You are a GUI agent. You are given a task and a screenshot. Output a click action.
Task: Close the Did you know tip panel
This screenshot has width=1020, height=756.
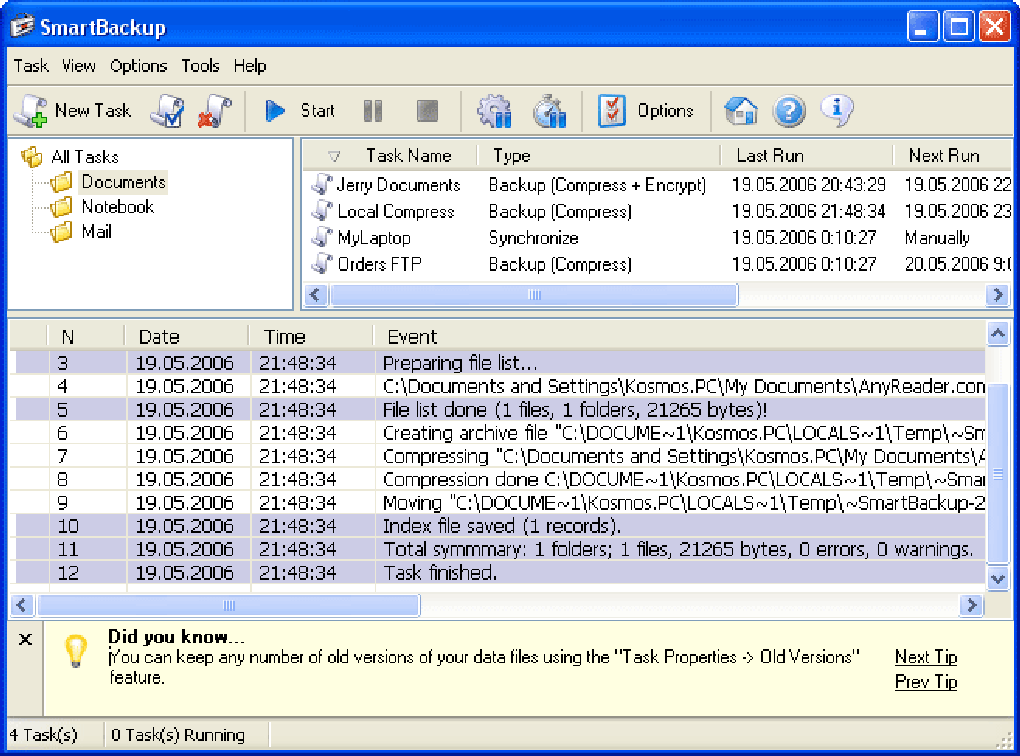(25, 639)
